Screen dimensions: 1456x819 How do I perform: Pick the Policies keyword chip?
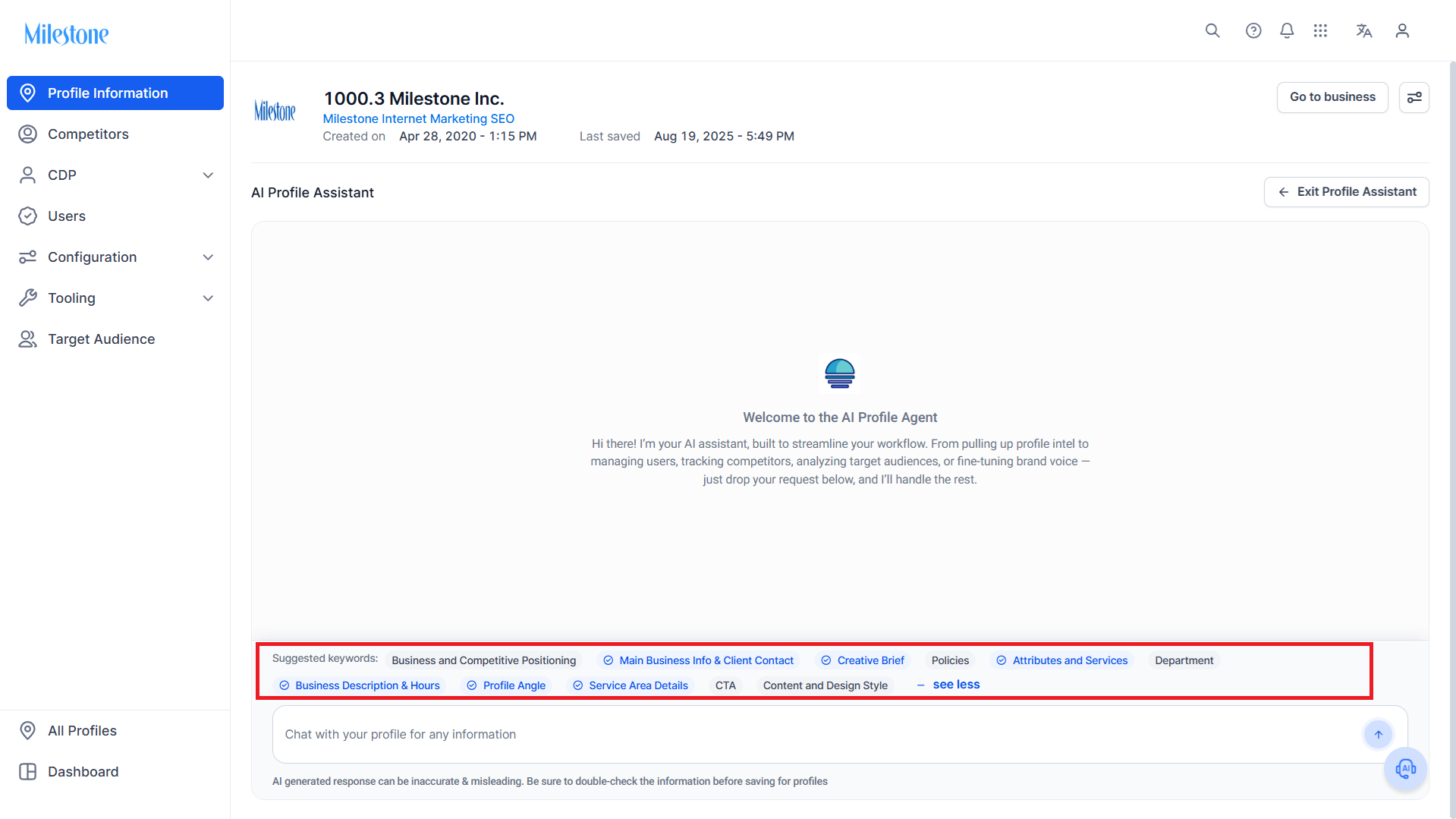click(x=950, y=660)
